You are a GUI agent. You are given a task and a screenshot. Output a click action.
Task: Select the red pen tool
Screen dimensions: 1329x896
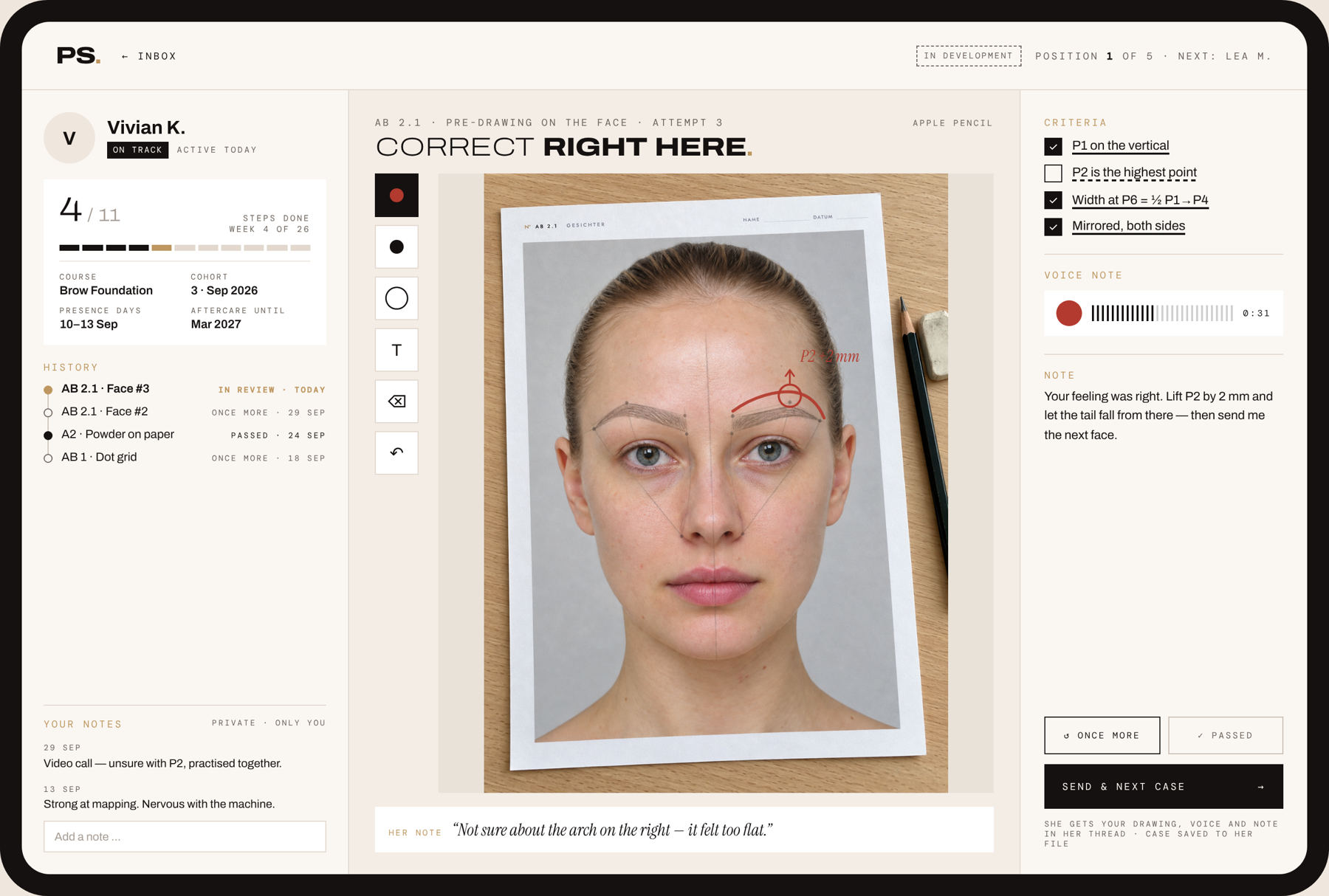[x=396, y=195]
